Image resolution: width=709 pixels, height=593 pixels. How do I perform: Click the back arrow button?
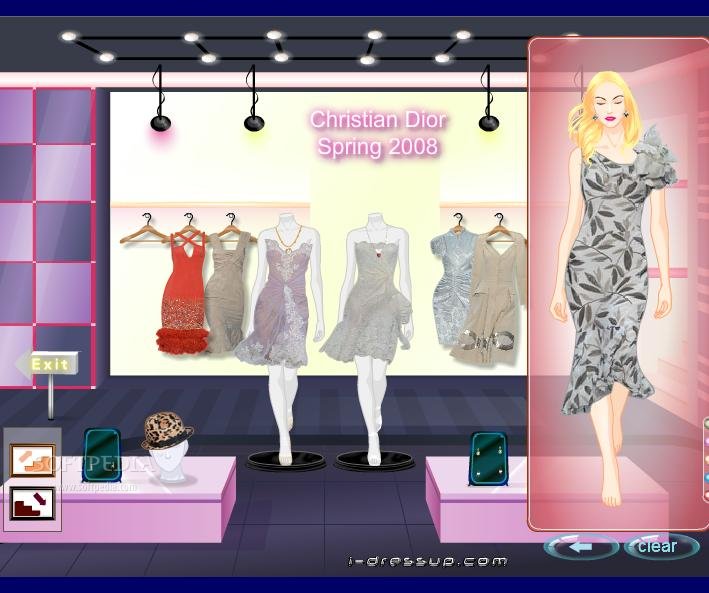coord(581,547)
